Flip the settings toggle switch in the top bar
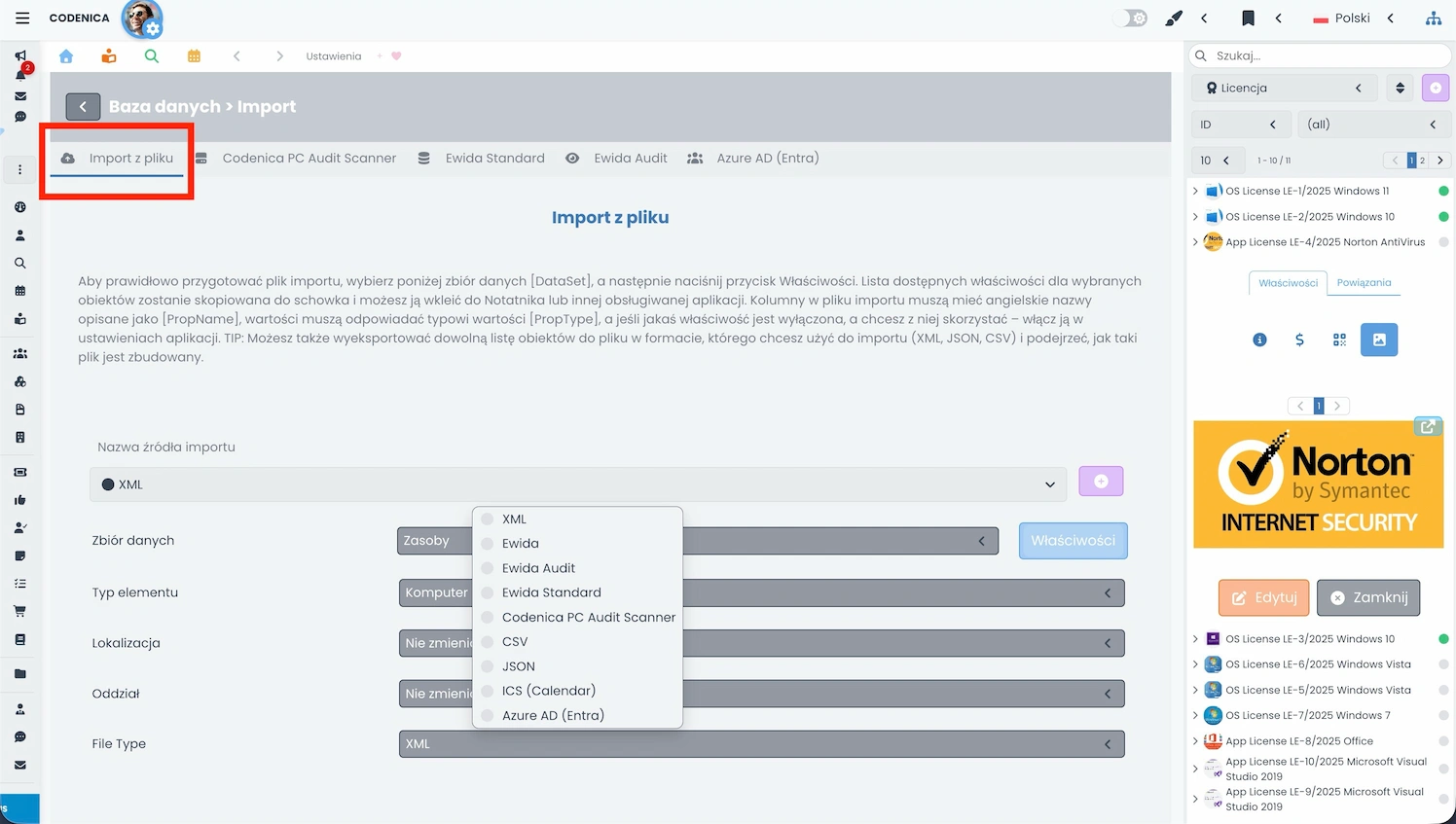The image size is (1456, 824). click(x=1129, y=18)
